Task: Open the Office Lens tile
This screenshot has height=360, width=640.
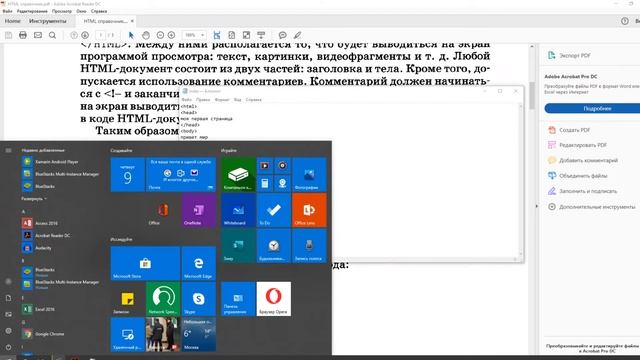Action: pos(309,210)
